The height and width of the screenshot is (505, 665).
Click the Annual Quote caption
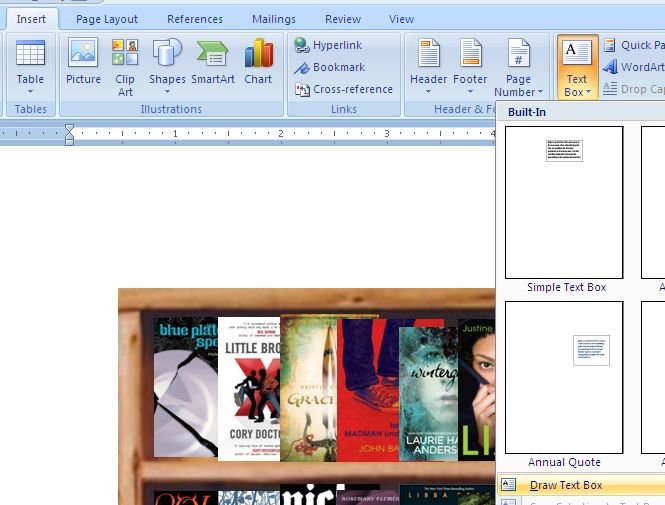564,462
